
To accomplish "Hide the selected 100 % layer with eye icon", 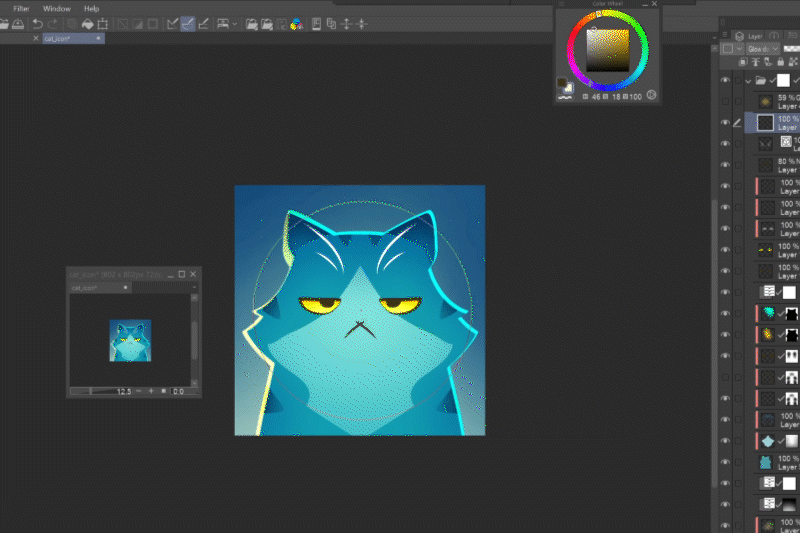I will 726,122.
